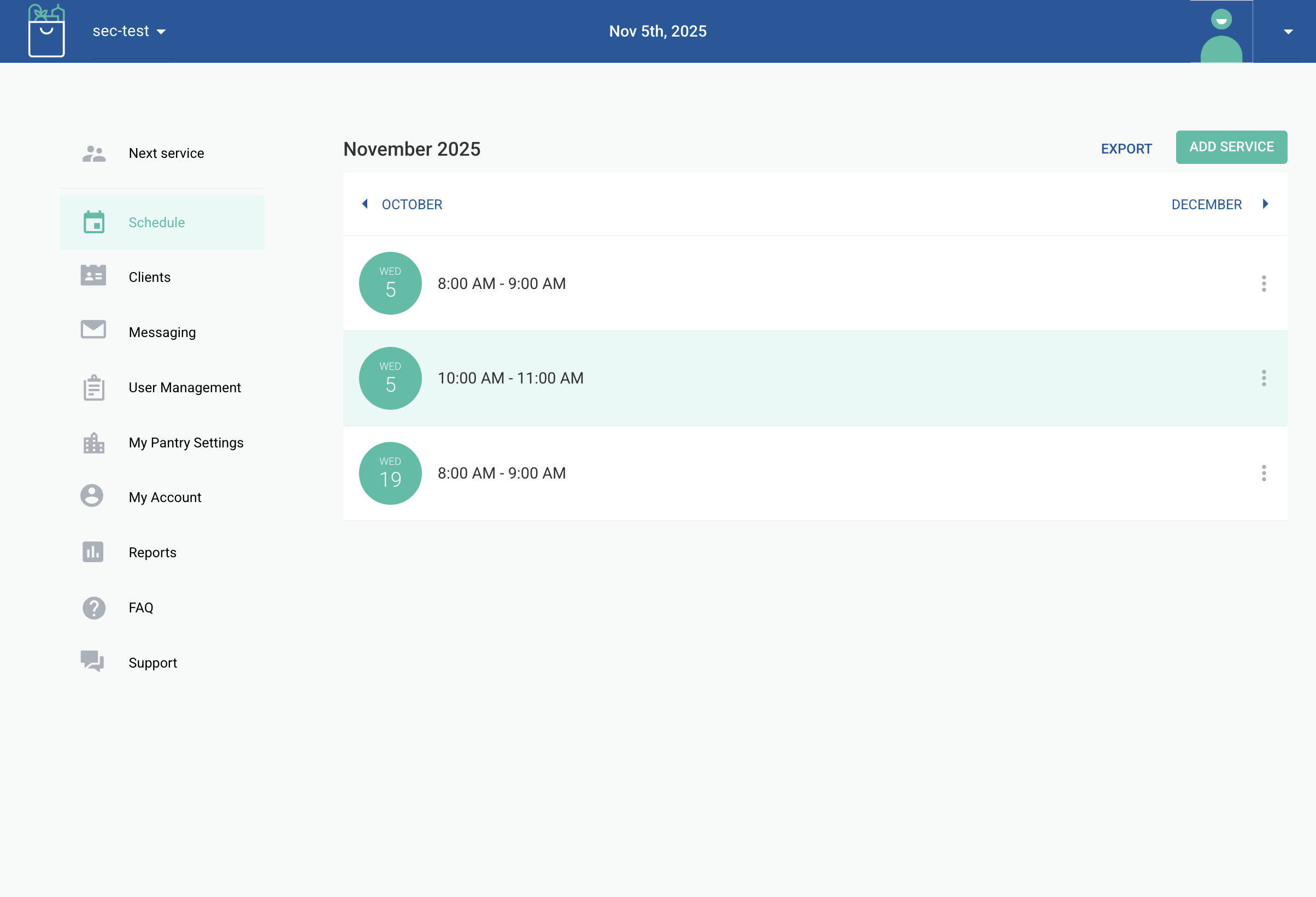Image resolution: width=1316 pixels, height=897 pixels.
Task: Click the Next service people icon
Action: coord(94,154)
